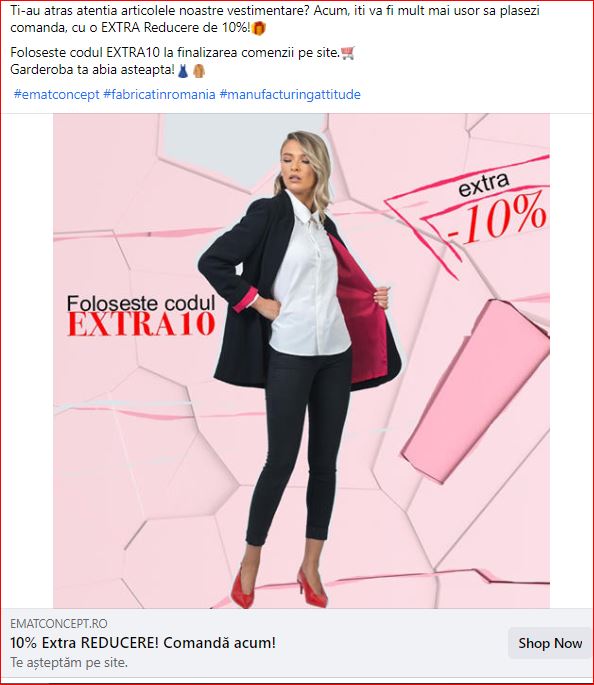Viewport: 594px width, 685px height.
Task: Open the #fabricatinromania hashtag
Action: [x=159, y=94]
